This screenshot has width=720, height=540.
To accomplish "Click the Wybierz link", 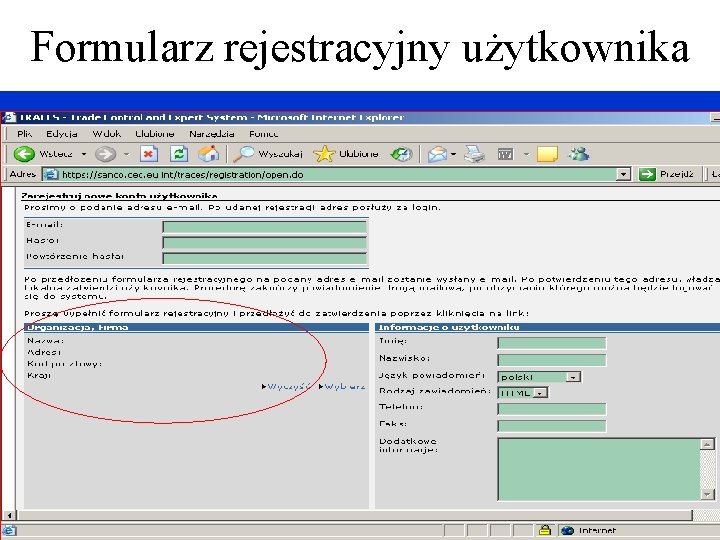I will point(343,387).
